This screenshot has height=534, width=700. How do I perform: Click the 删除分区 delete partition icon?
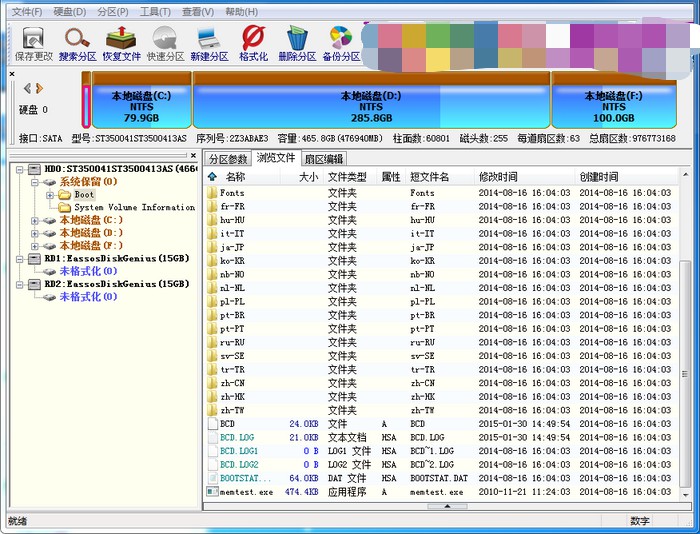point(297,44)
